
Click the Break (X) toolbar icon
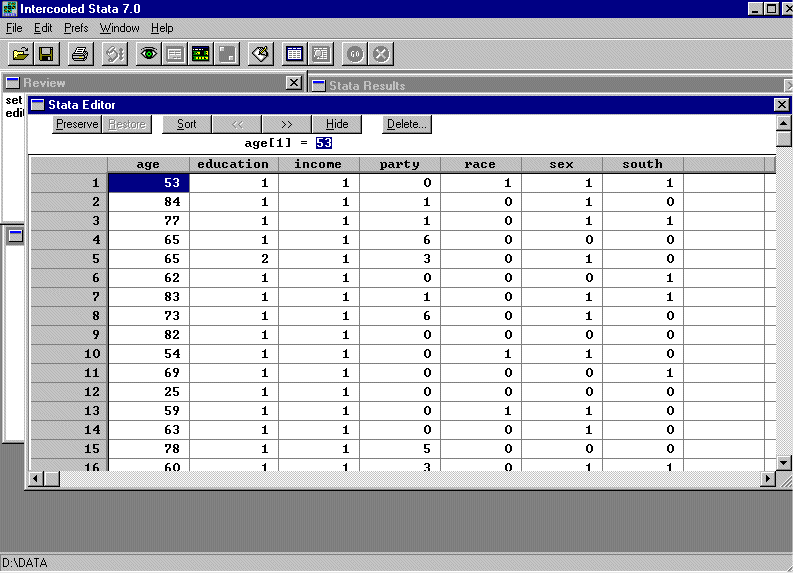(381, 54)
